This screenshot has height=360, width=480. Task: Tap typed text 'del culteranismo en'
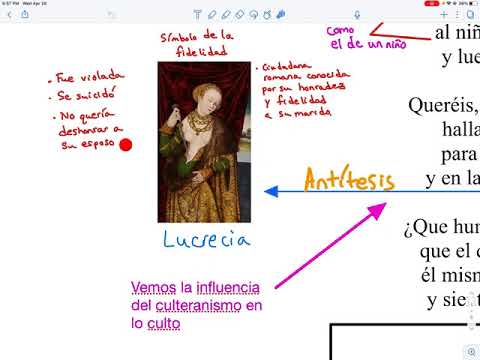pos(197,306)
